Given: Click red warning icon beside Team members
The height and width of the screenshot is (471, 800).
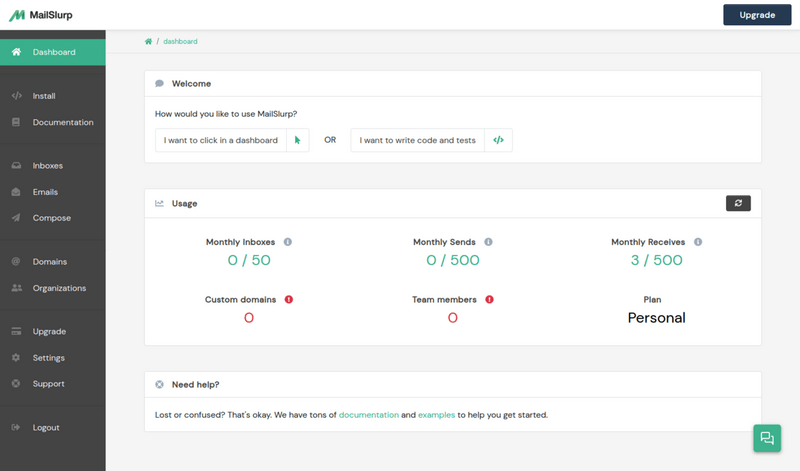Looking at the screenshot, I should click(488, 299).
